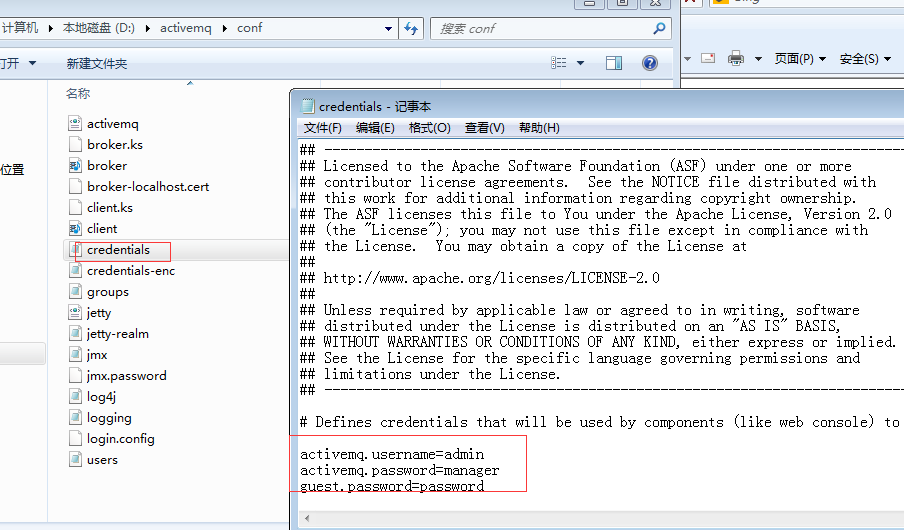Click the 名称 column header

(78, 93)
